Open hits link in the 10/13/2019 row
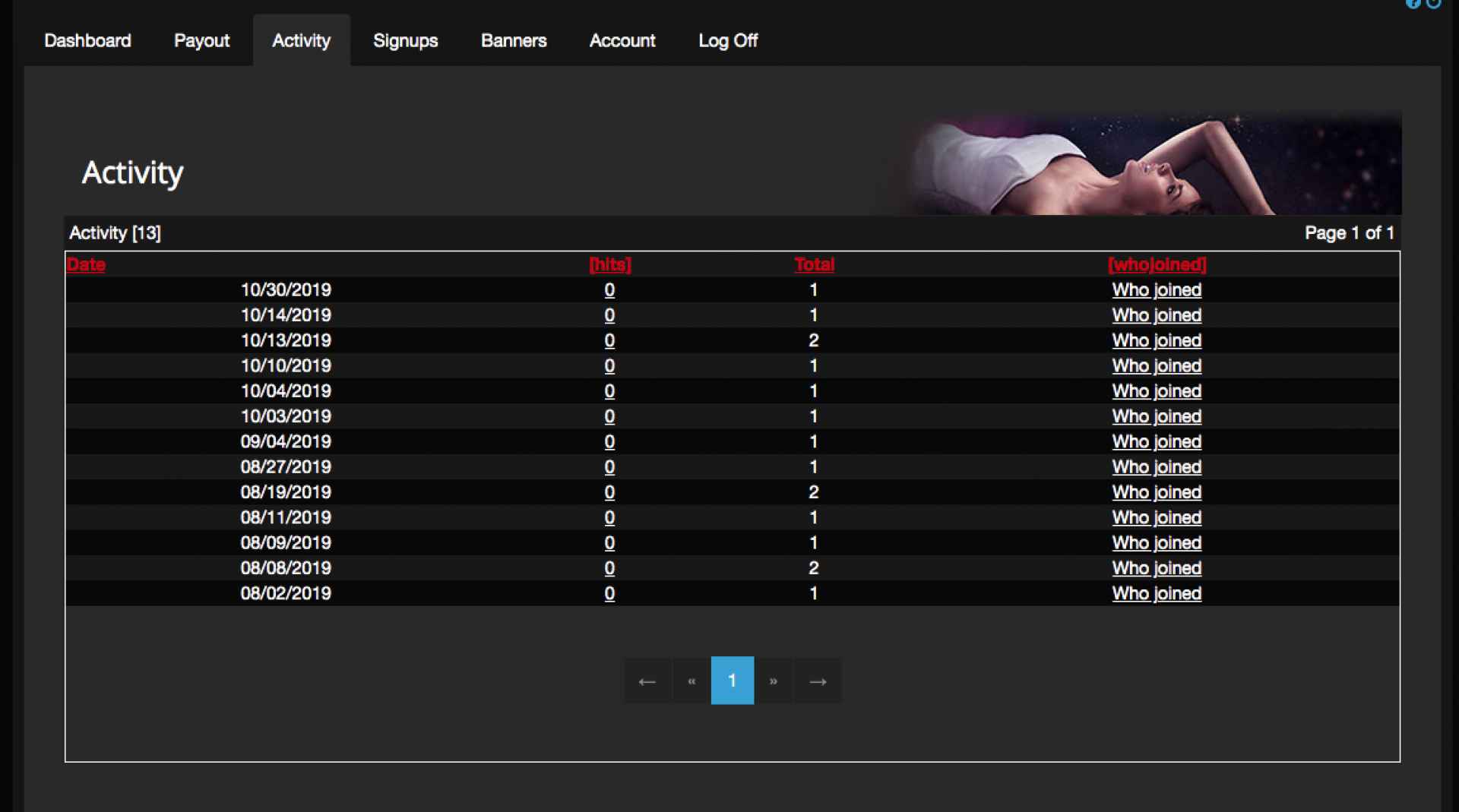Viewport: 1459px width, 812px height. pos(609,340)
